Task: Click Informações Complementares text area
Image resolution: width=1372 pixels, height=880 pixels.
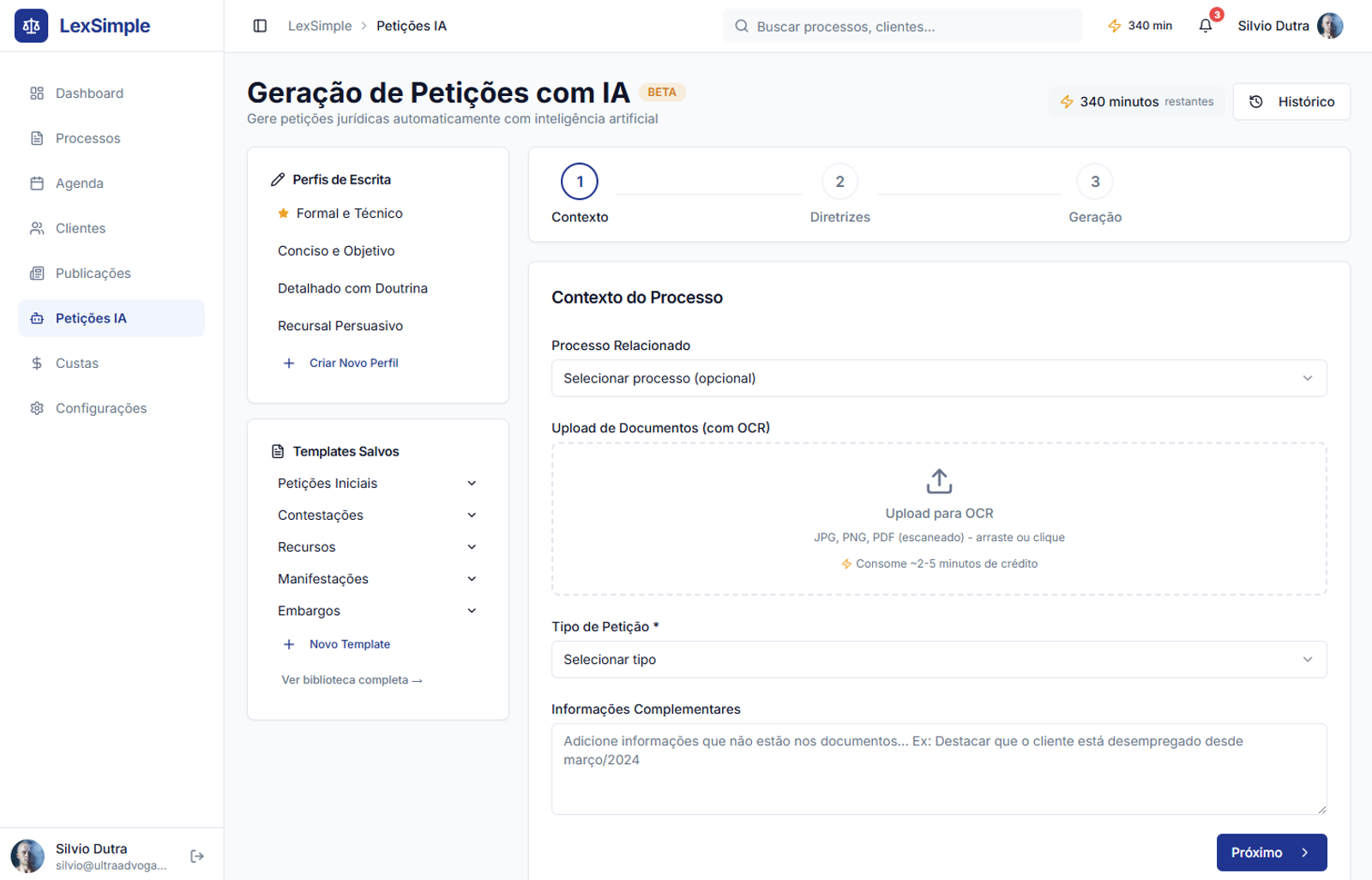Action: click(x=939, y=768)
